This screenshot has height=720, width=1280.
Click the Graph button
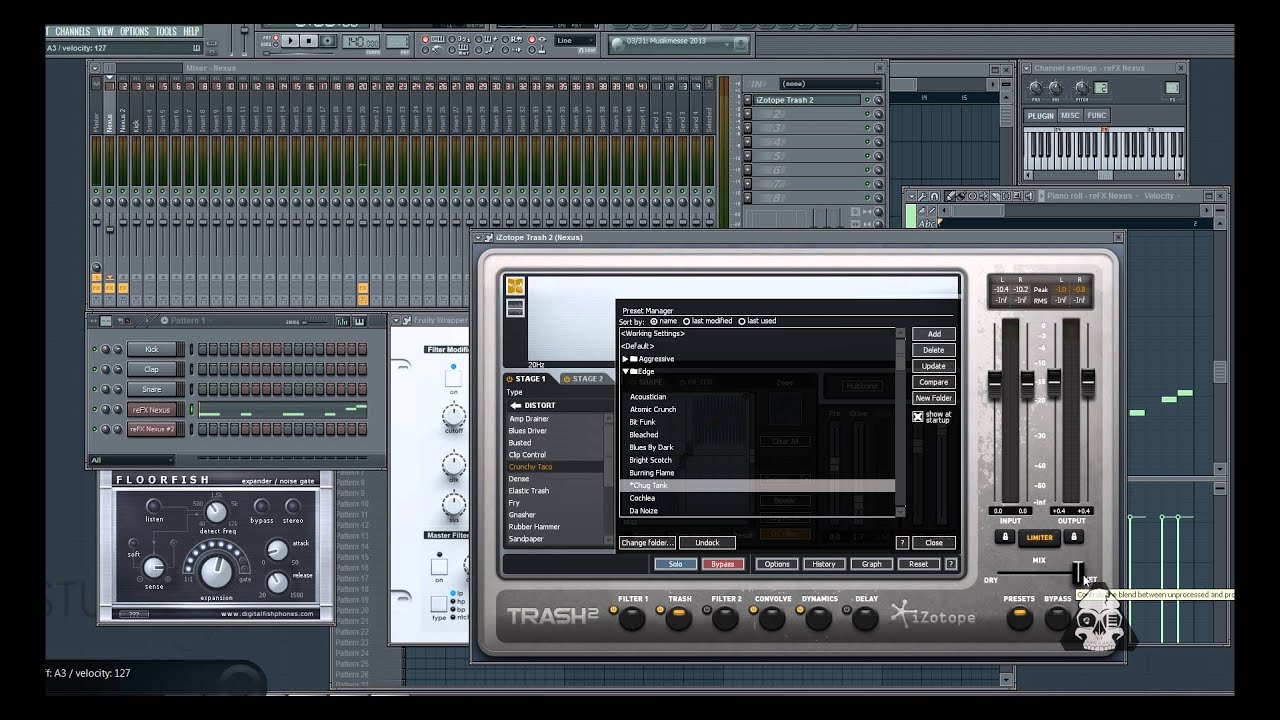tap(872, 564)
